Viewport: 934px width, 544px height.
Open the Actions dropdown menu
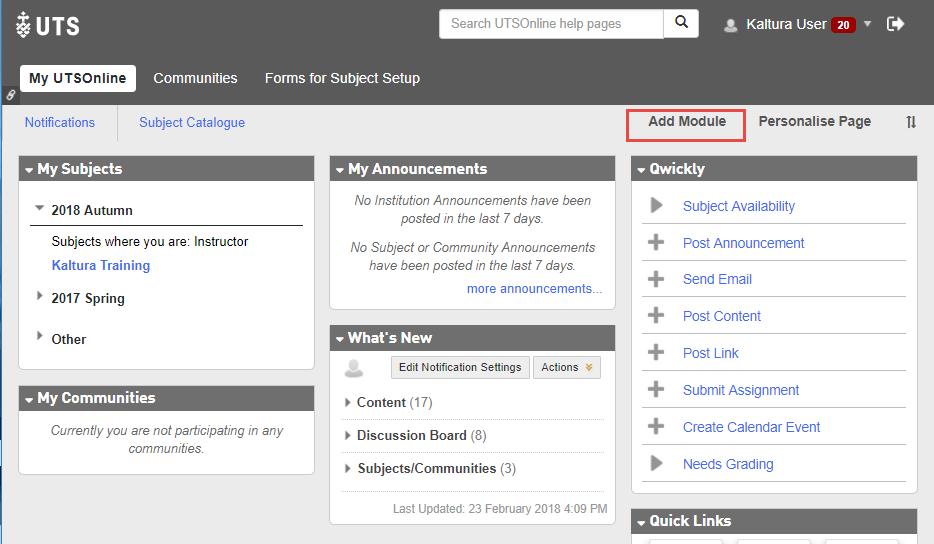[566, 368]
